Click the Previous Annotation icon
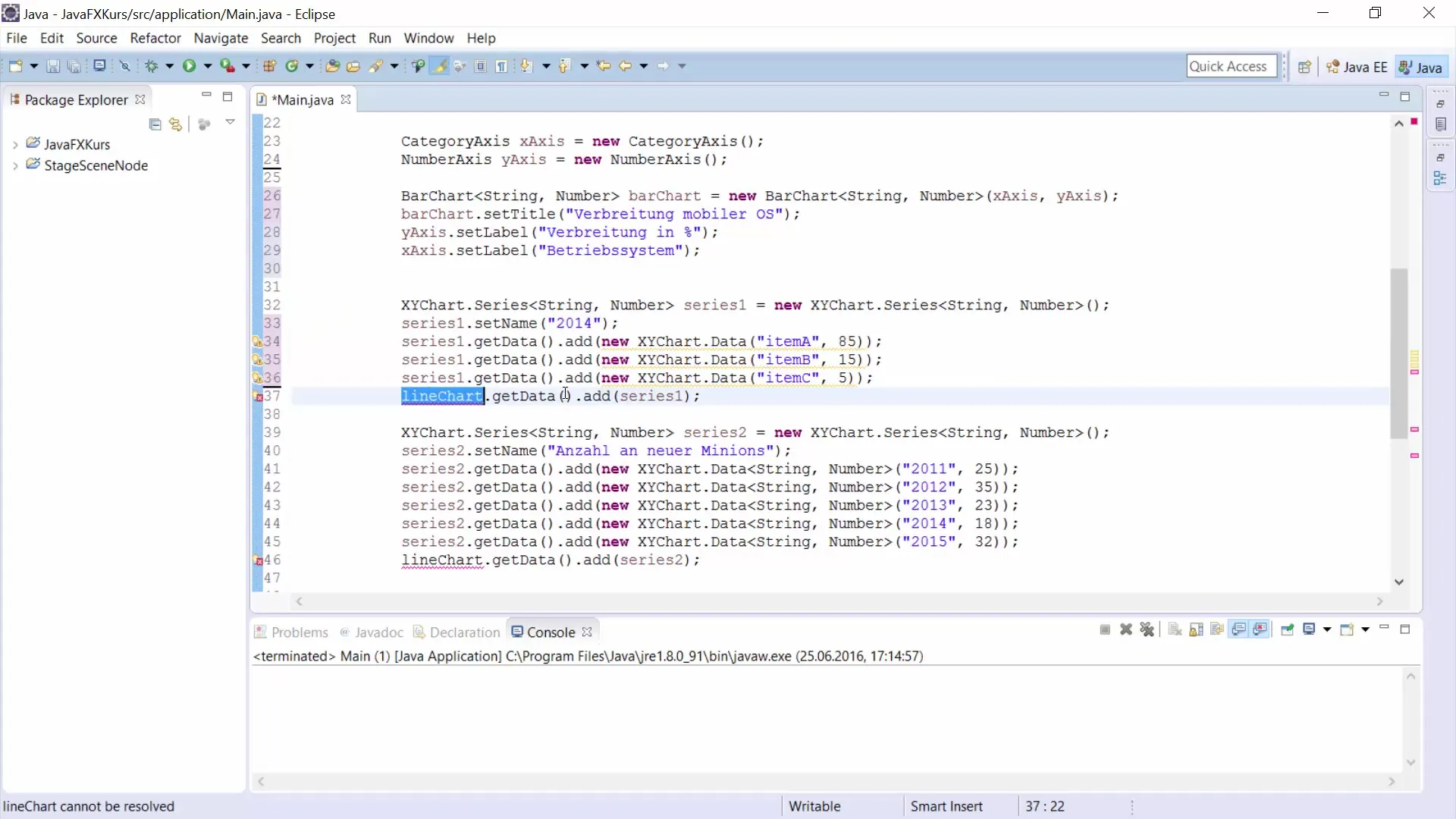The height and width of the screenshot is (819, 1456). (564, 66)
